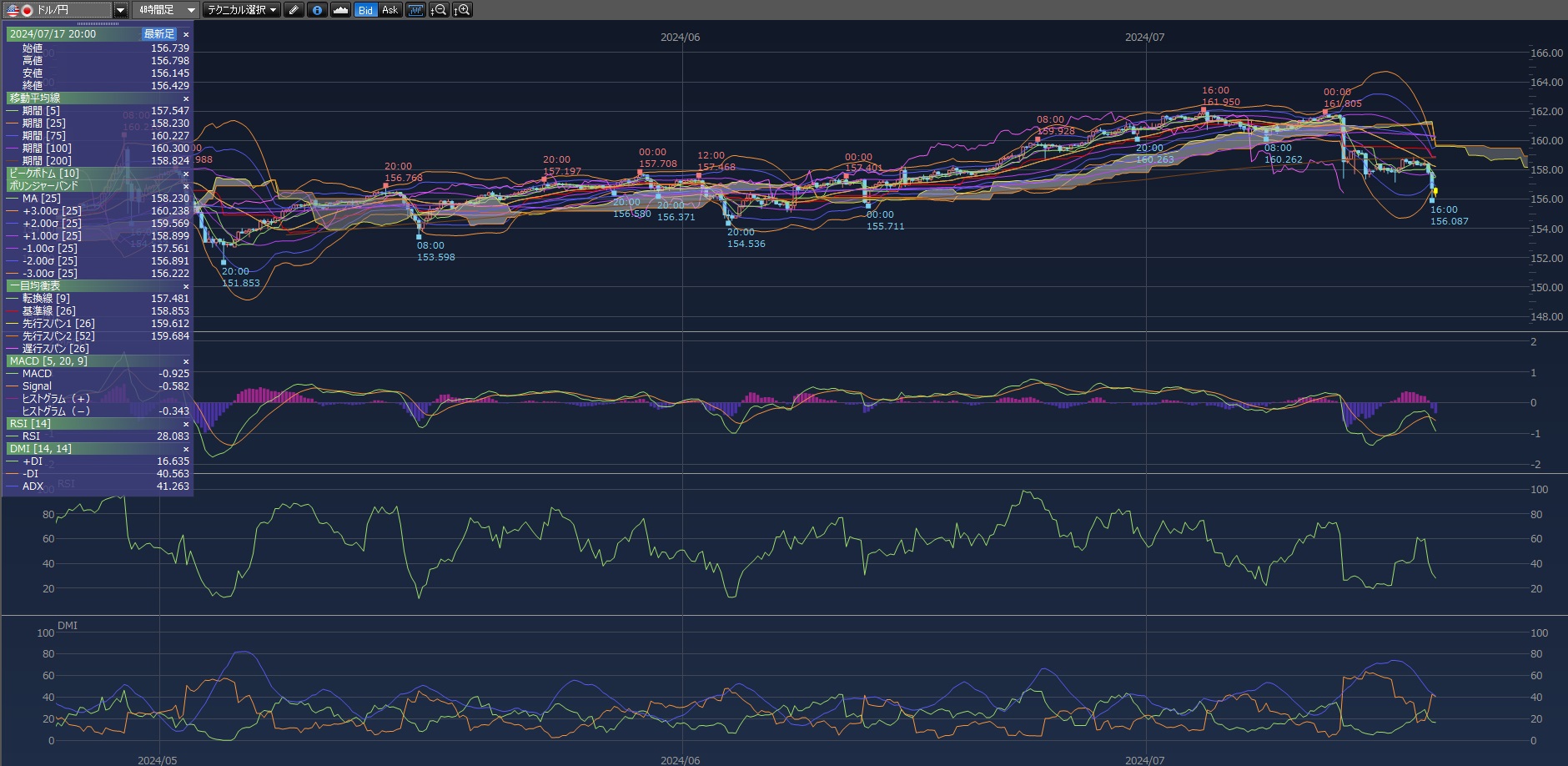
Task: Click the blue information icon
Action: coord(317,10)
